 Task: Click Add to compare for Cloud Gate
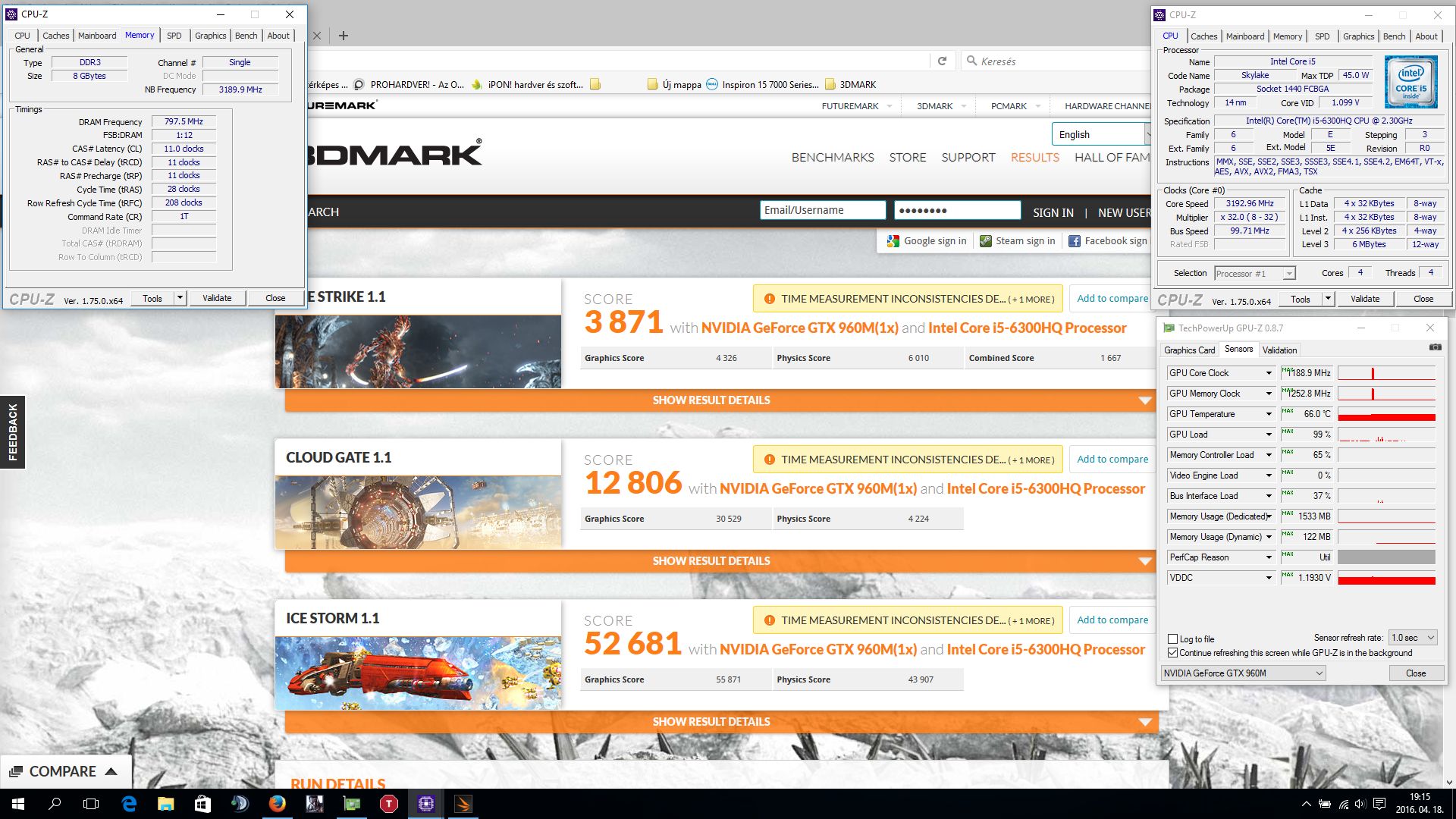(1112, 460)
